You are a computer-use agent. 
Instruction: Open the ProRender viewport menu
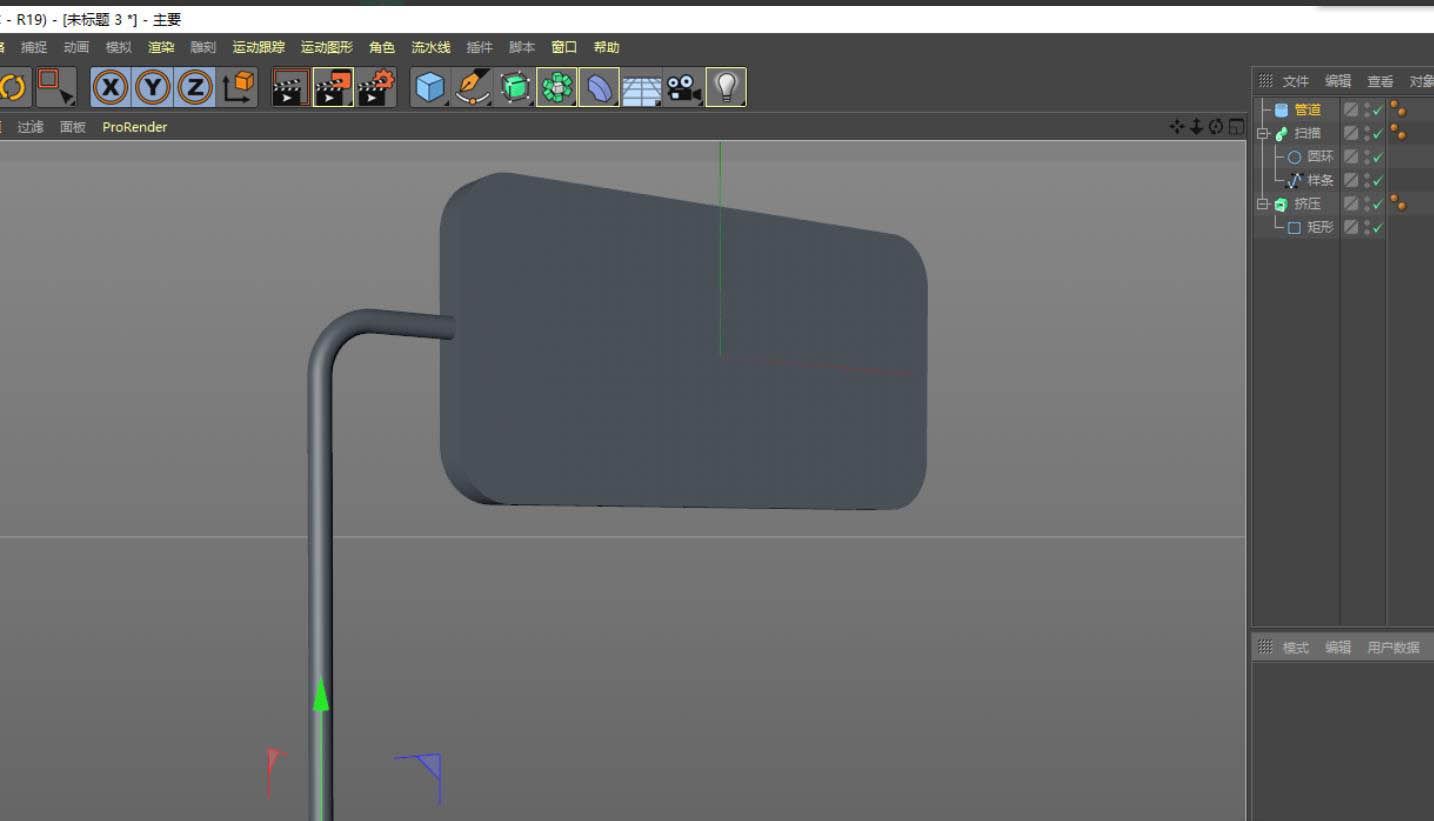coord(134,127)
